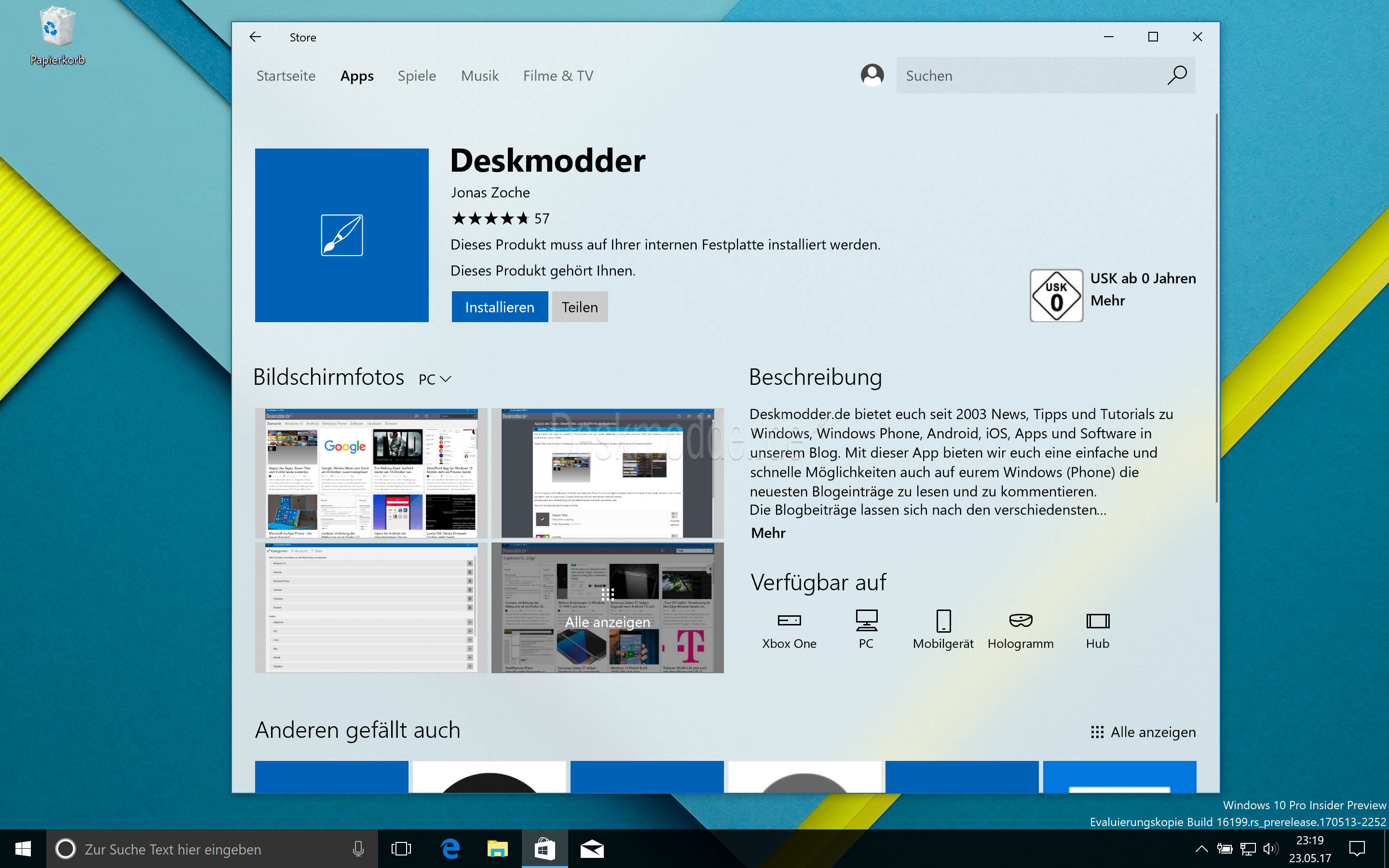1389x868 pixels.
Task: Click Mehr under USK rating
Action: 1107,301
